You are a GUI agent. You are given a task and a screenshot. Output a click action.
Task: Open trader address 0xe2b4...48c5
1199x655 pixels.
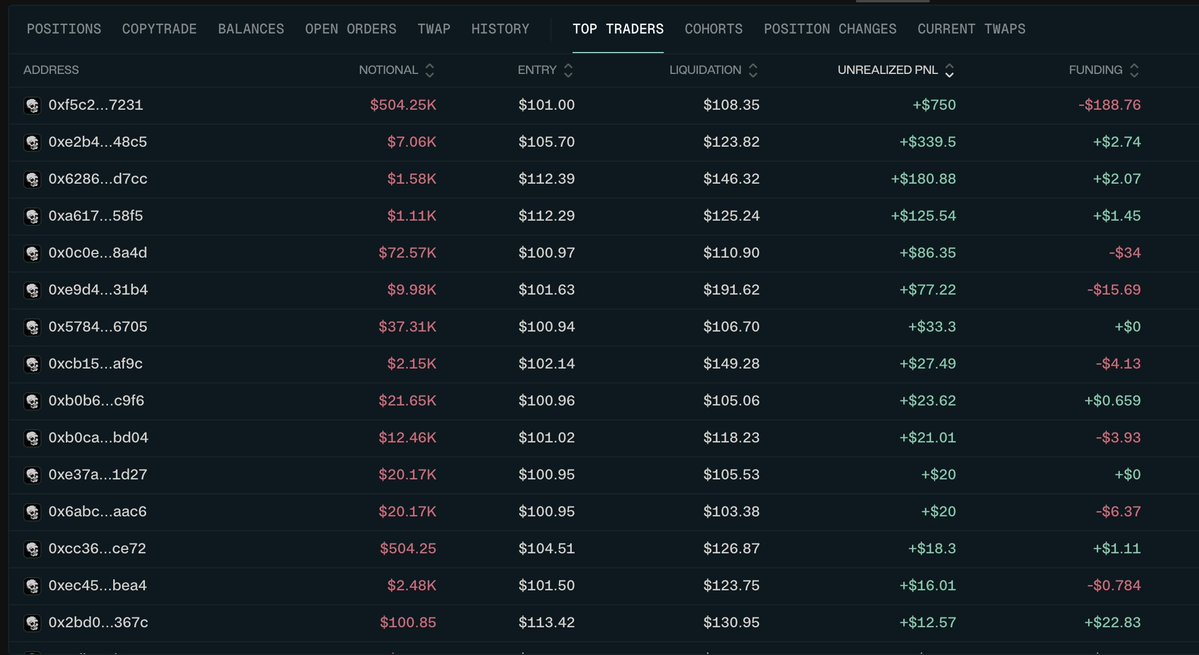(98, 141)
